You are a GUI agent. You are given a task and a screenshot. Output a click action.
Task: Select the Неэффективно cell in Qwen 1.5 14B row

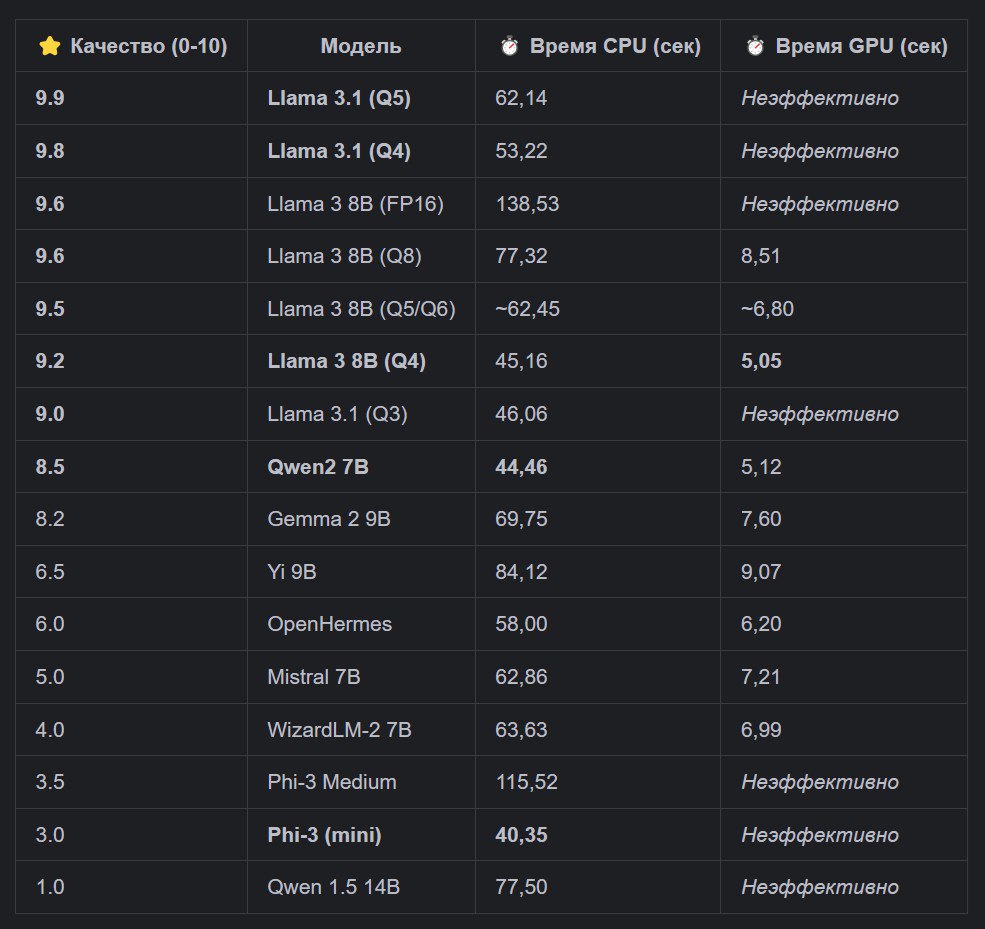(819, 887)
